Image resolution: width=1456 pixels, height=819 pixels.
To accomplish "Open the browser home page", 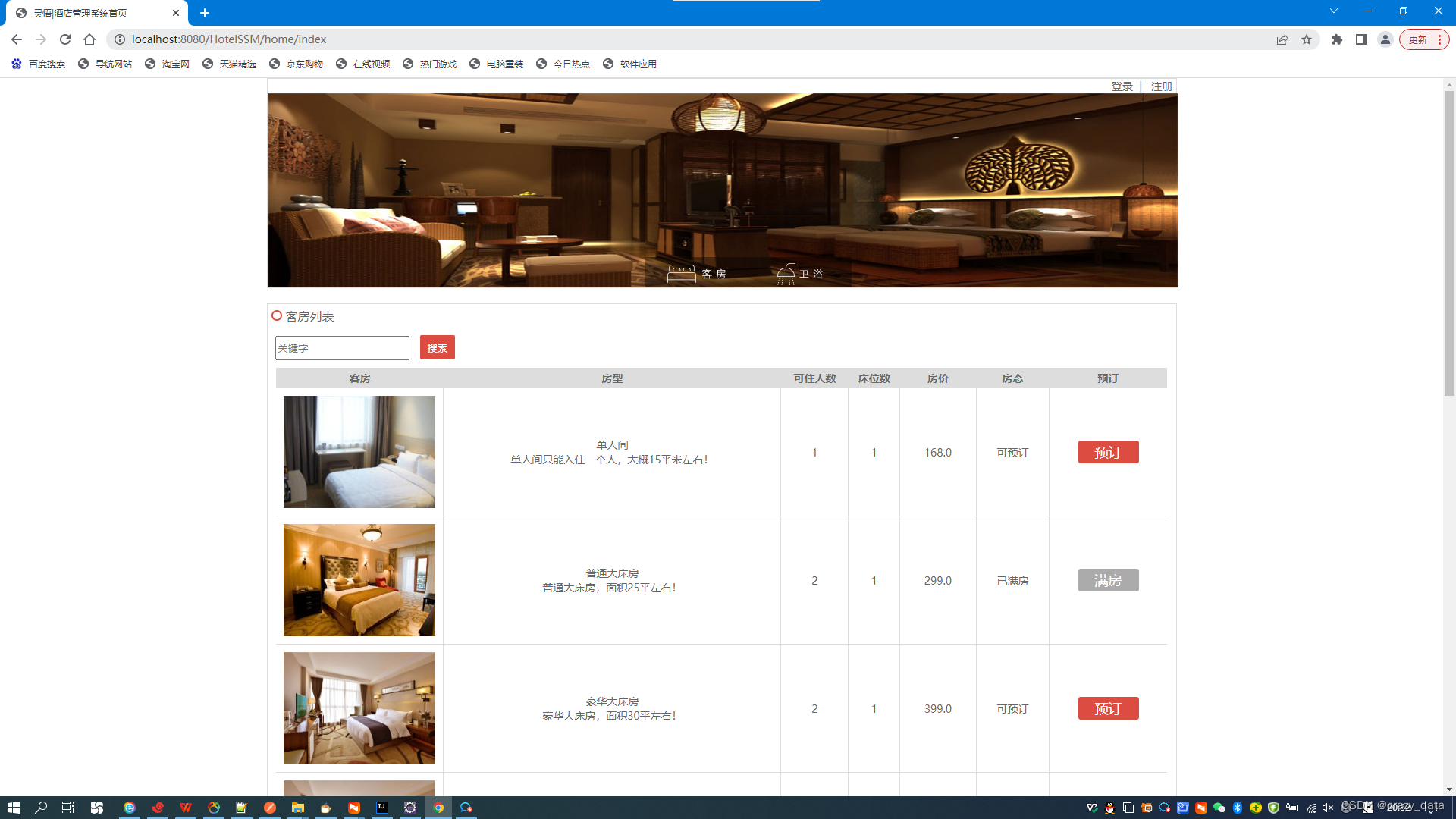I will coord(89,39).
